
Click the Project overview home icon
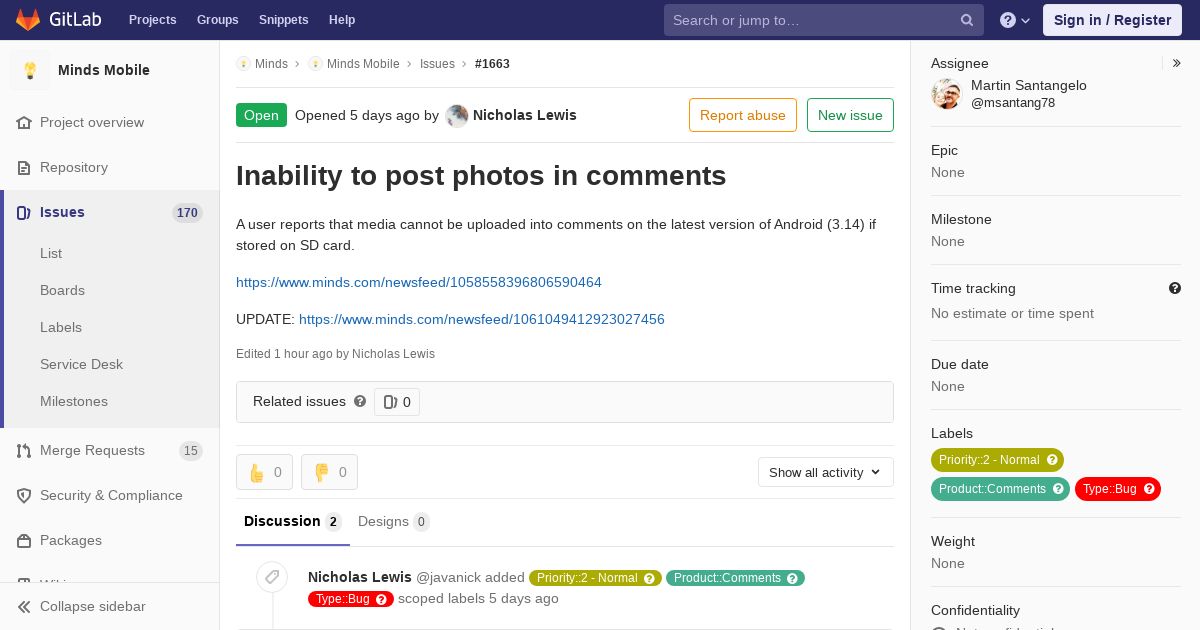[24, 123]
